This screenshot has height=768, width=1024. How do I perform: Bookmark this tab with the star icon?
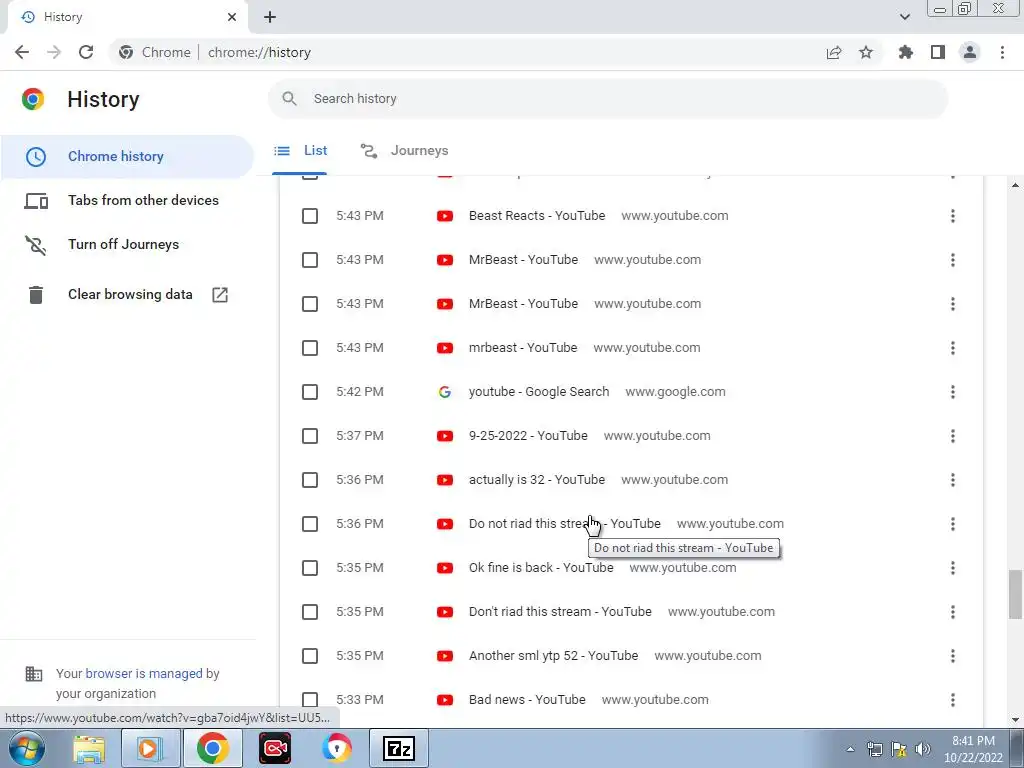[x=866, y=52]
